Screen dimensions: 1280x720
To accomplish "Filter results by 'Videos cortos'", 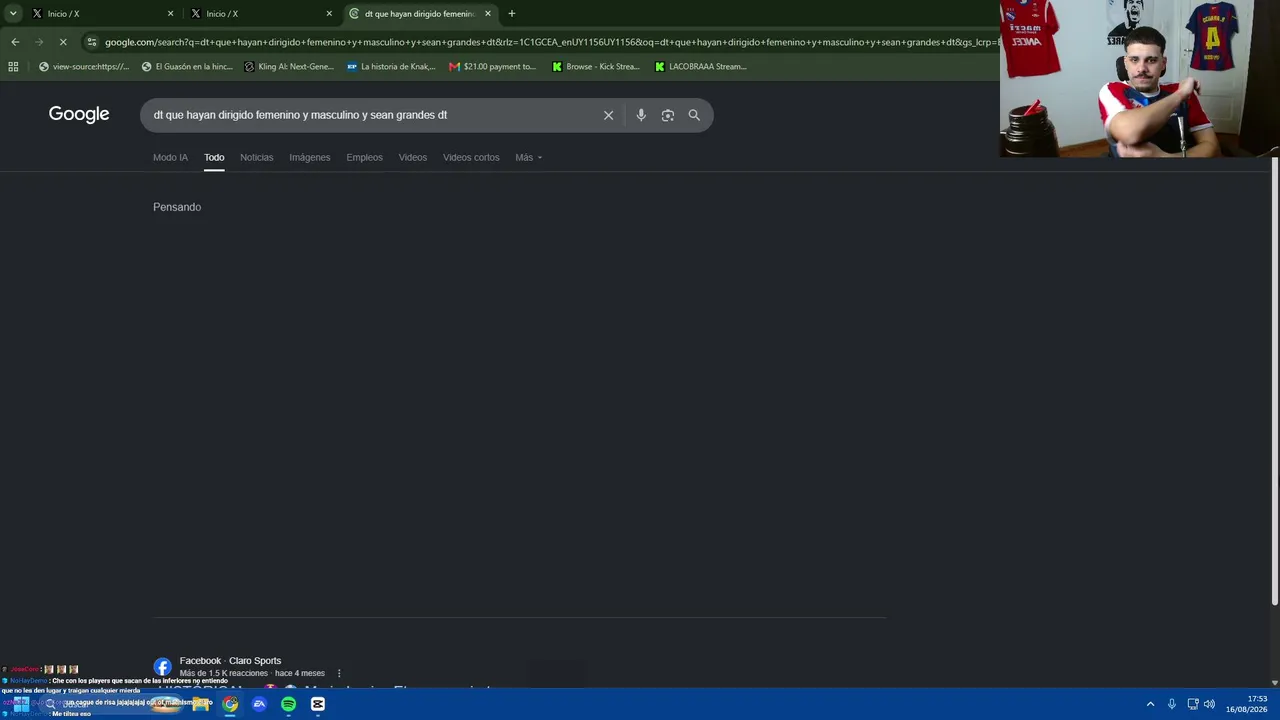I will 471,157.
